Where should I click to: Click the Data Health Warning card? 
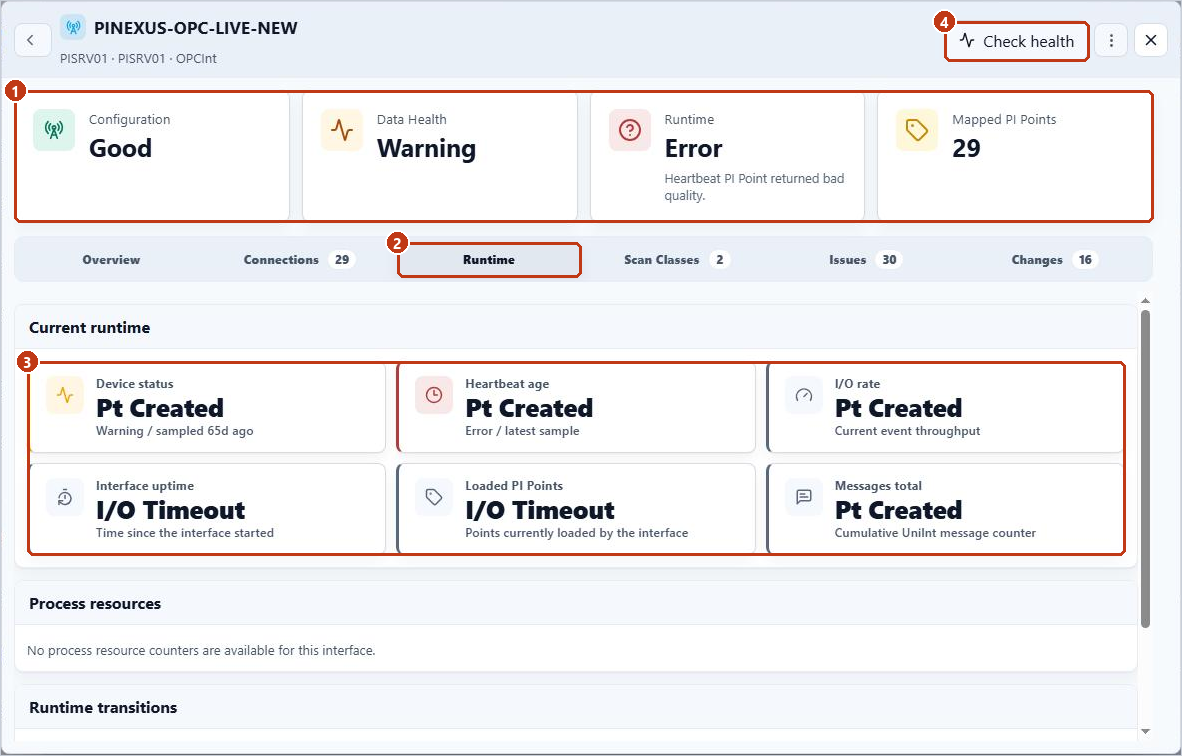(439, 156)
